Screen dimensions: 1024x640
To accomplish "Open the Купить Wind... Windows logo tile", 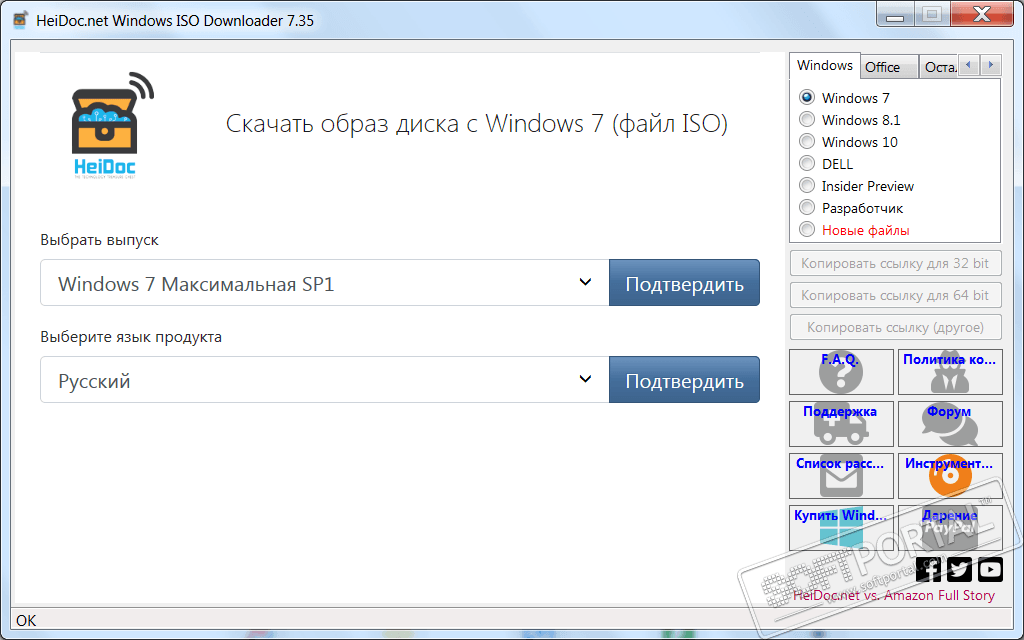I will pos(841,528).
